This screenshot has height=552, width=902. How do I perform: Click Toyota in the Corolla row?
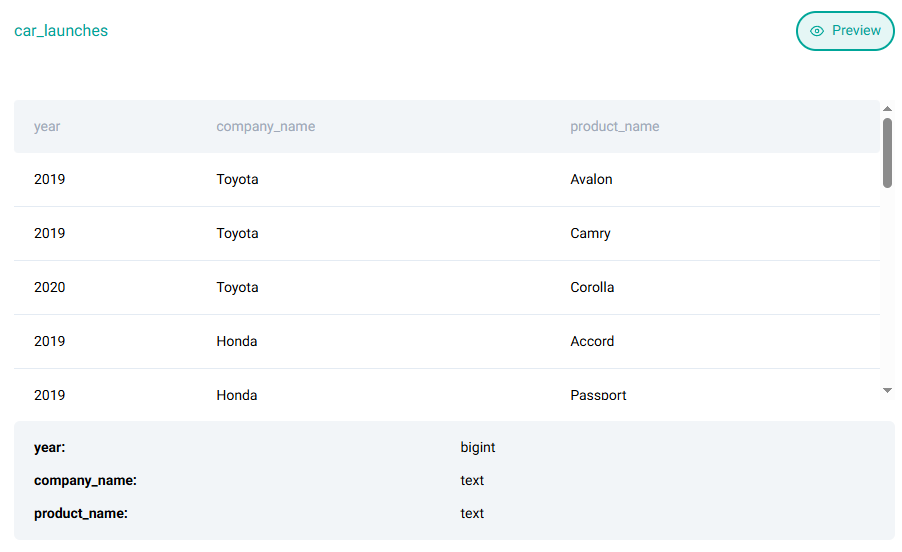tap(238, 288)
